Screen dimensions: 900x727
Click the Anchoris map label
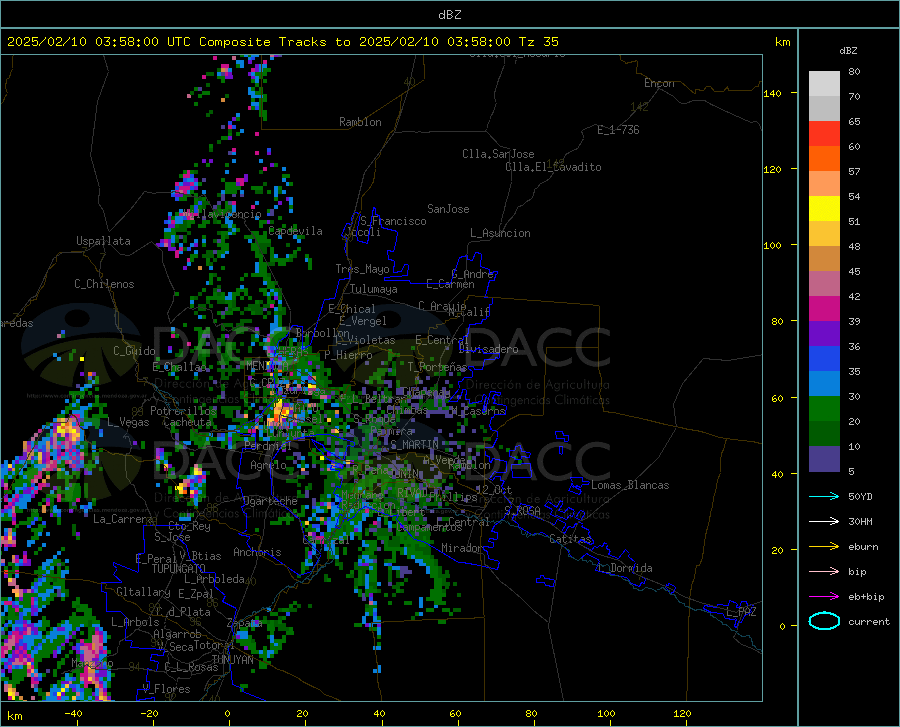[257, 552]
